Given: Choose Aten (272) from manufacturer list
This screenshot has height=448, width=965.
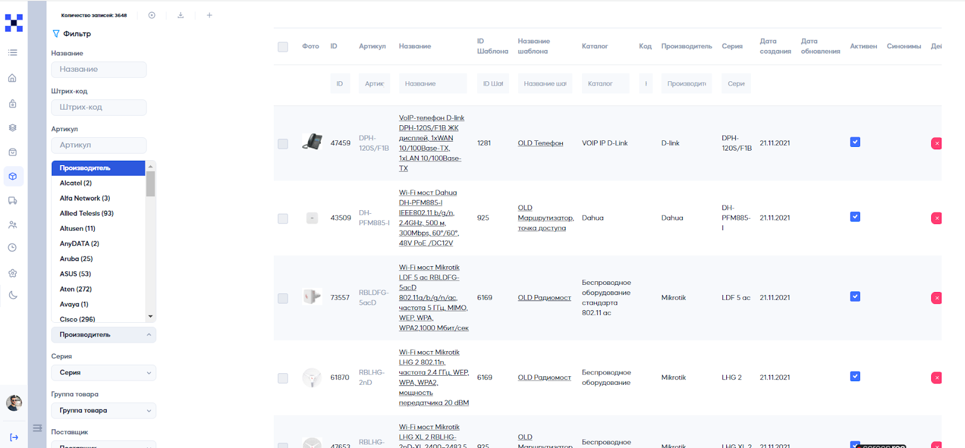Looking at the screenshot, I should [98, 289].
